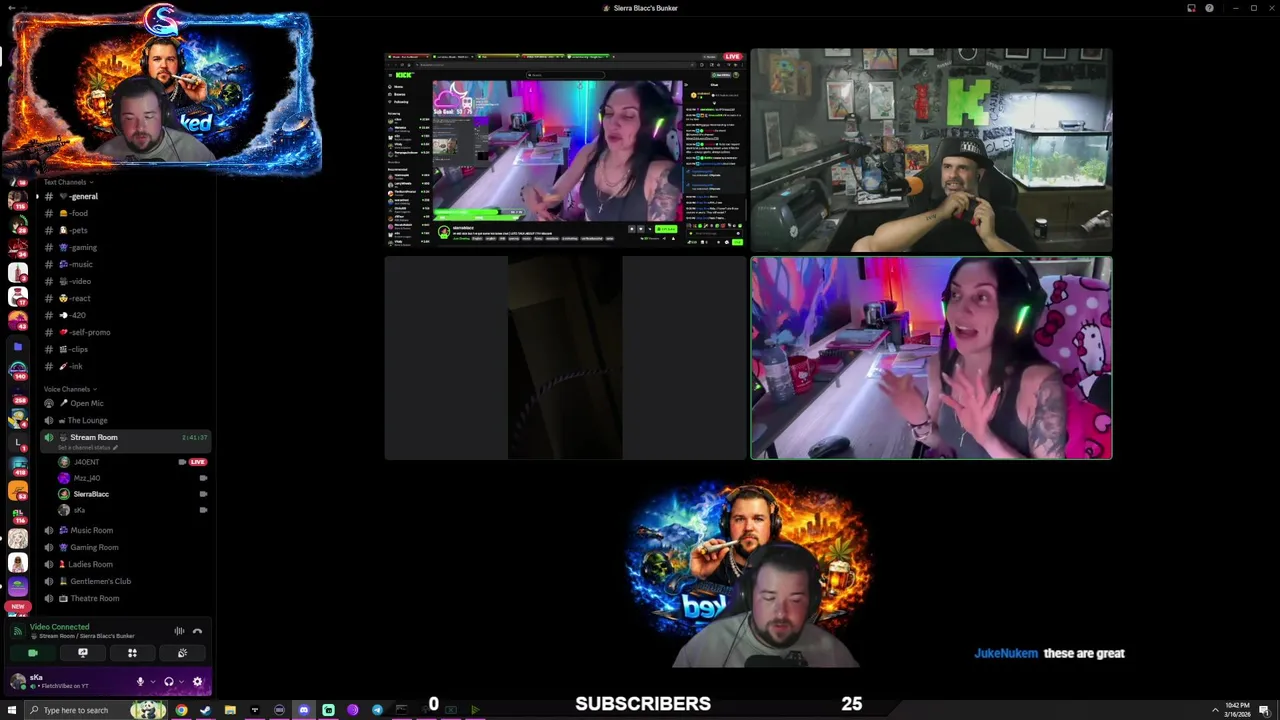The width and height of the screenshot is (1280, 720).
Task: Expand the headphones output options arrow
Action: [181, 682]
